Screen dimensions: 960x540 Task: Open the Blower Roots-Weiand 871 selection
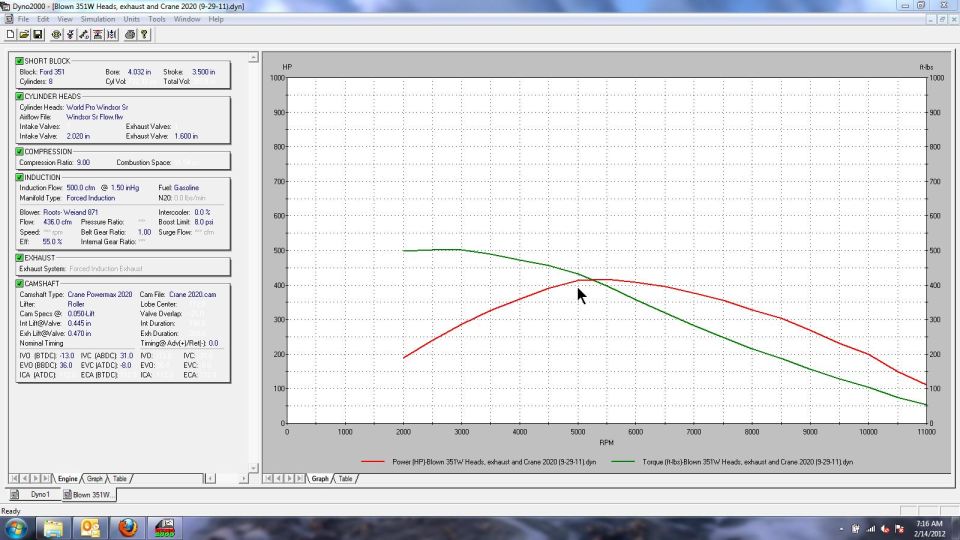pyautogui.click(x=70, y=212)
